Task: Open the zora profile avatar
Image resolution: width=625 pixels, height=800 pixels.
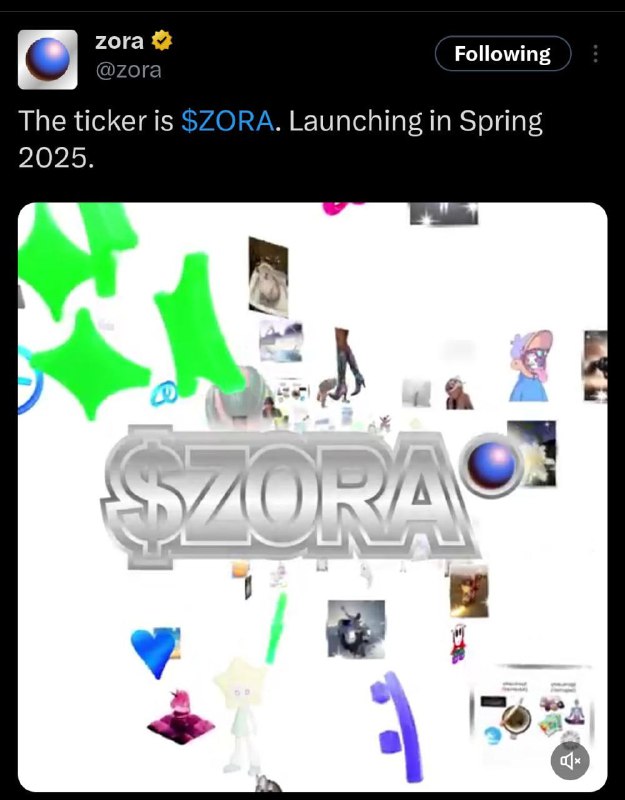Action: (47, 60)
